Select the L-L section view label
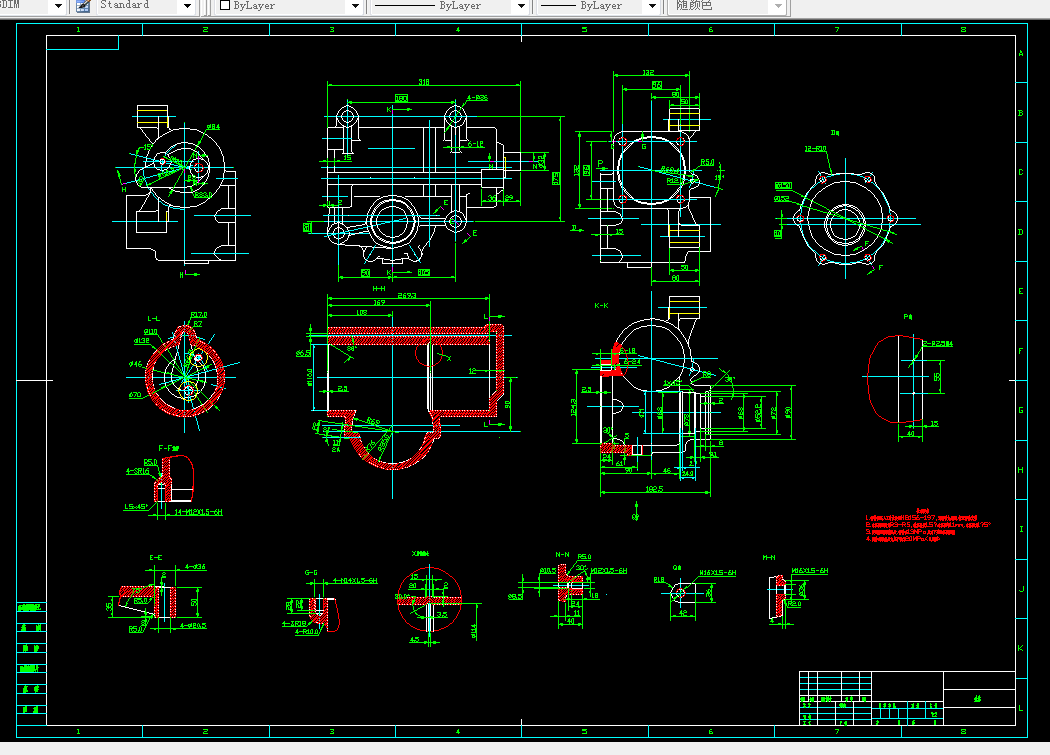Image resolution: width=1050 pixels, height=755 pixels. (x=153, y=319)
